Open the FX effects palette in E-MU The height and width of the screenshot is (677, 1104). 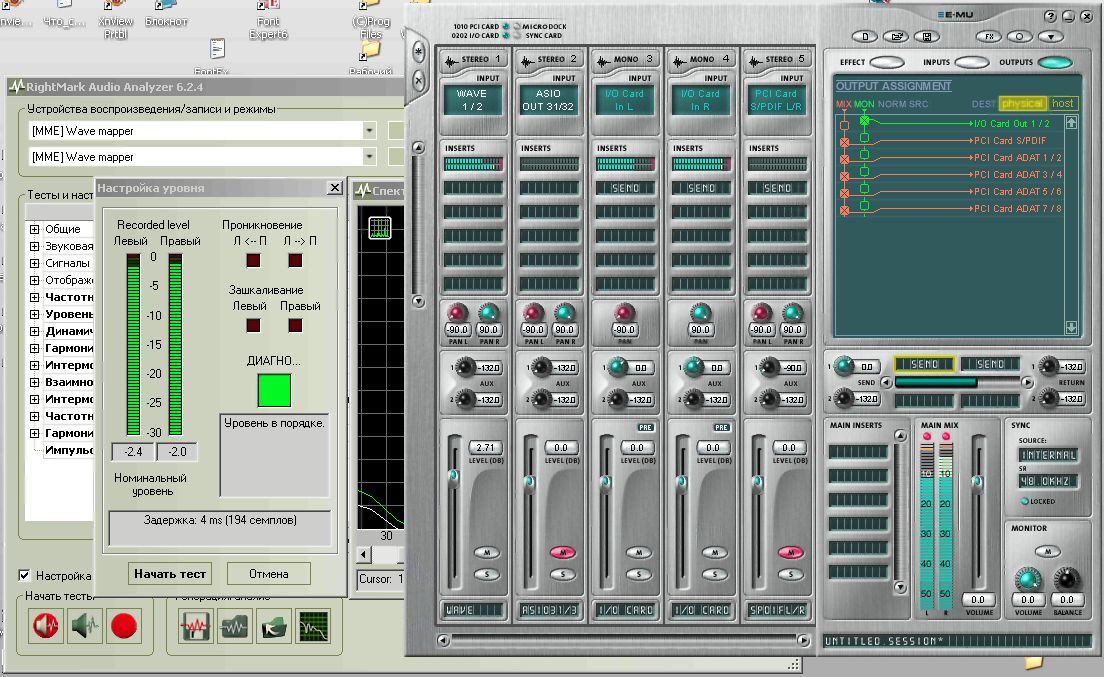click(989, 37)
